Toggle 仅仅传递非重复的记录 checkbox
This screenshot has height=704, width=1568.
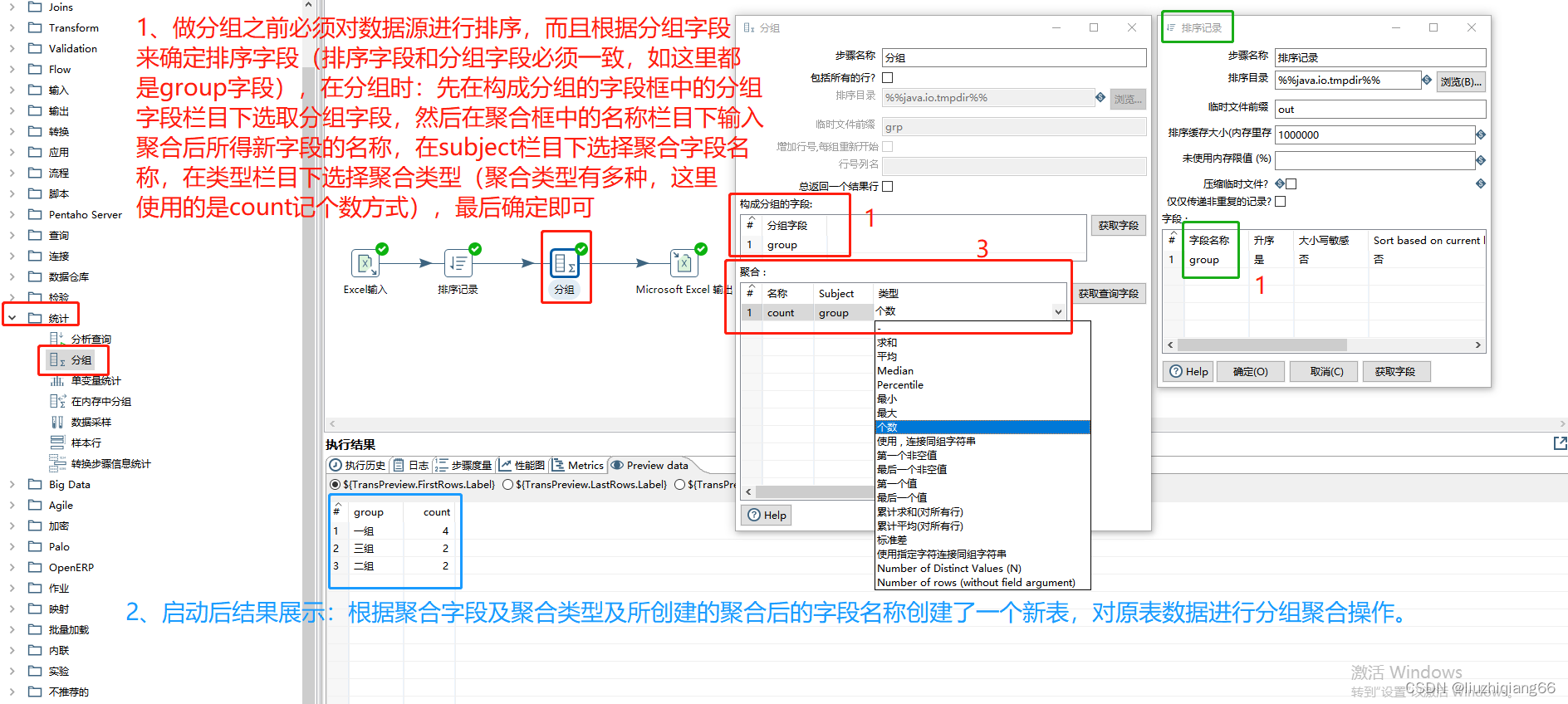click(x=1280, y=201)
